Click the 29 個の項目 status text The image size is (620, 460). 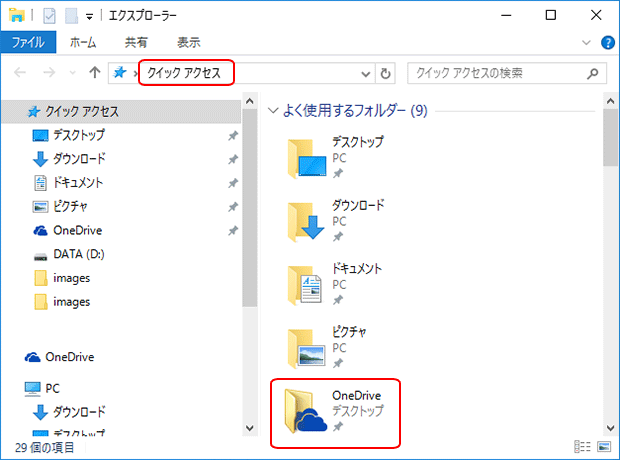pos(45,447)
